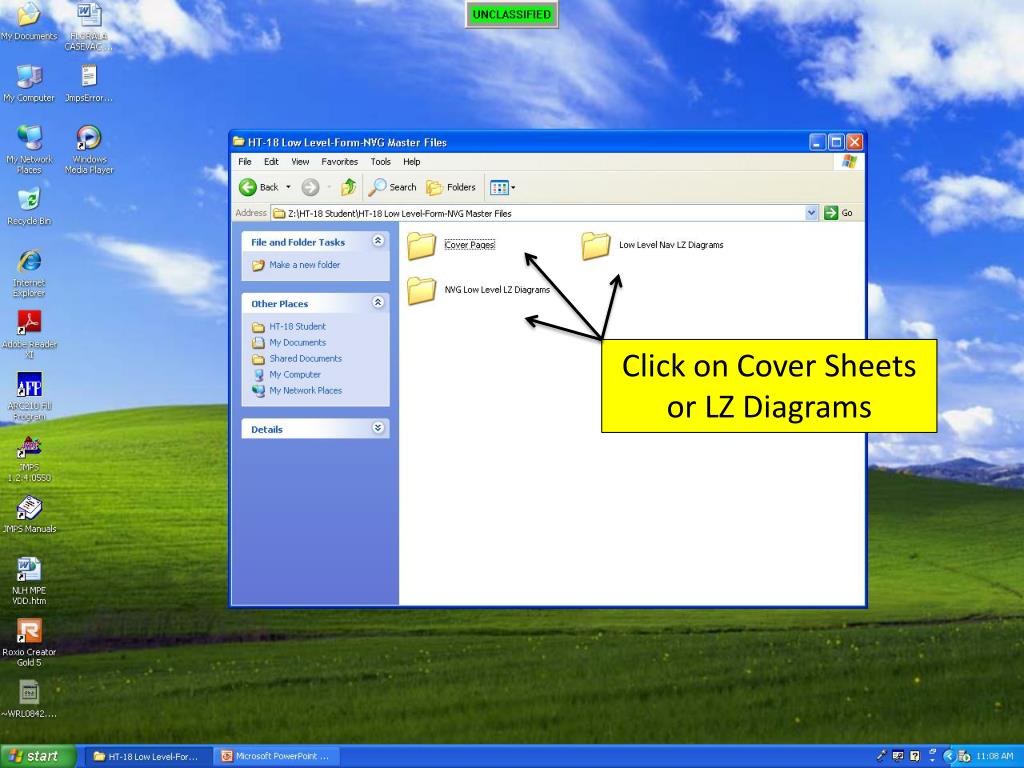This screenshot has width=1024, height=768.
Task: Go back with the Back button
Action: tap(259, 187)
